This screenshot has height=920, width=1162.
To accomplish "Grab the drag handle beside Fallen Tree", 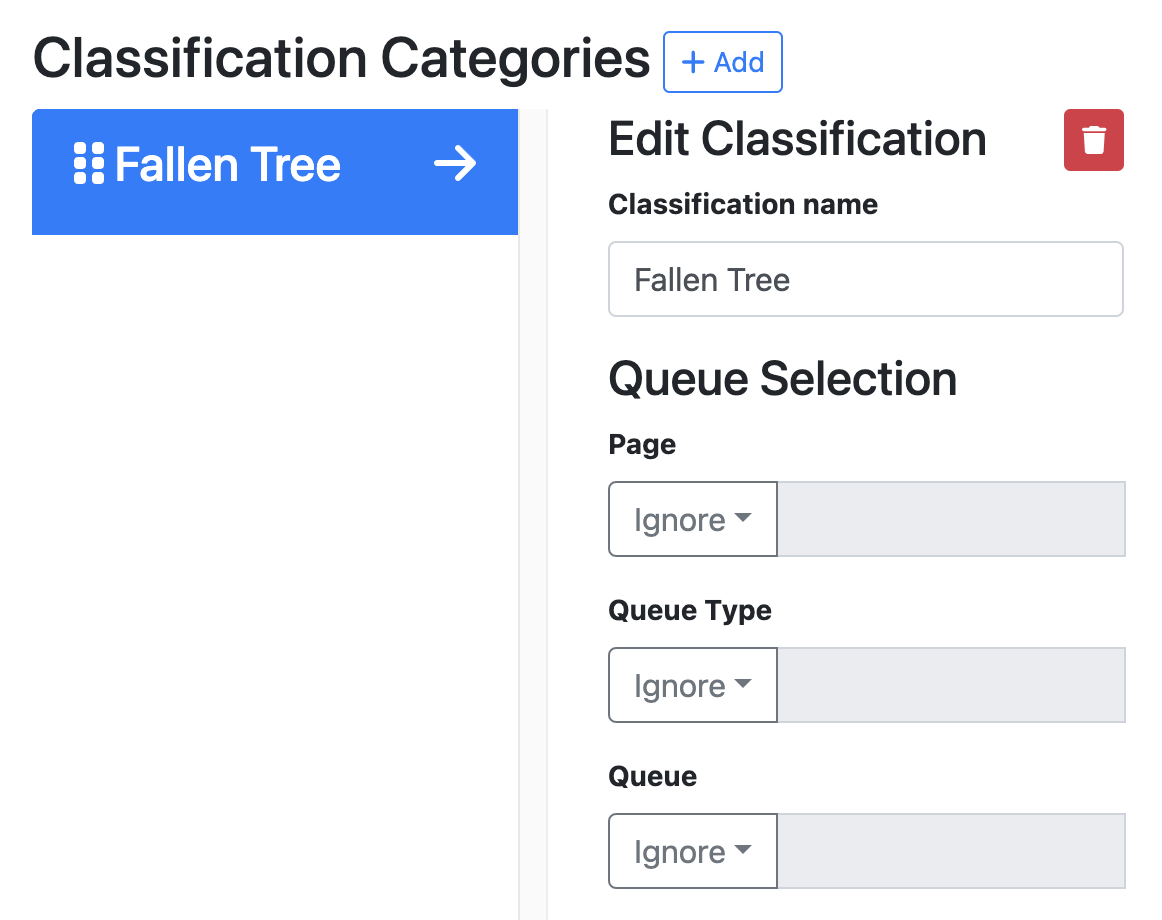I will pos(89,164).
